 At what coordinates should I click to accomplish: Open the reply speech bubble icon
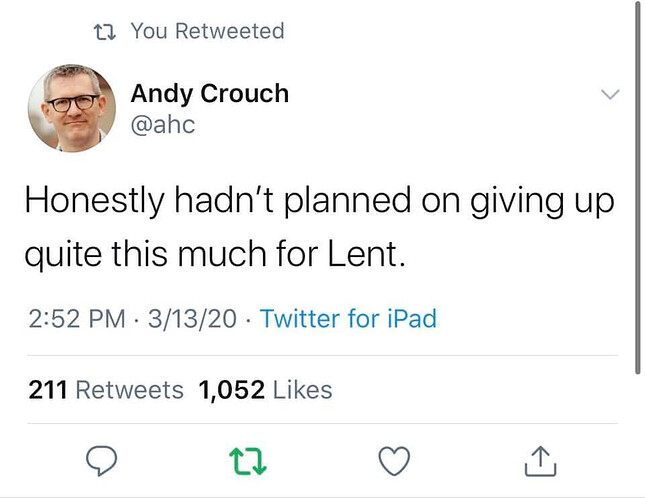click(101, 460)
